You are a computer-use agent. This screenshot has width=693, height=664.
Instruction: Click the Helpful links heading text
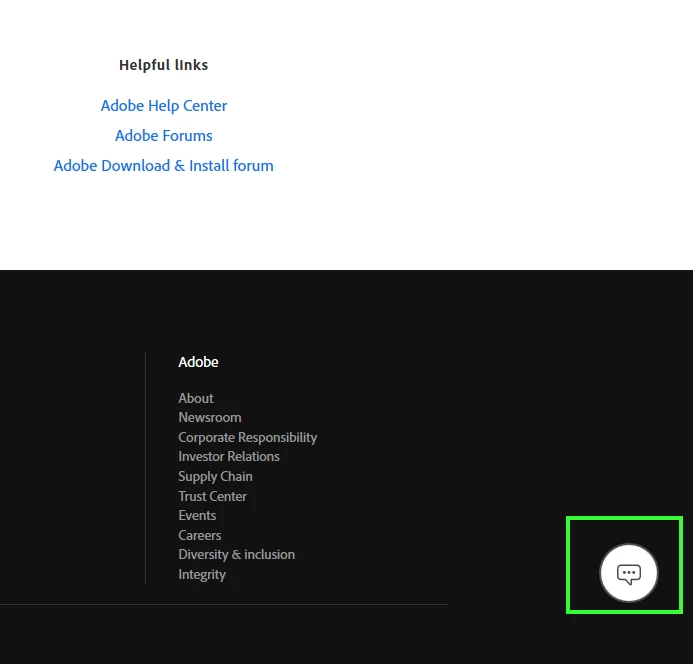(164, 65)
